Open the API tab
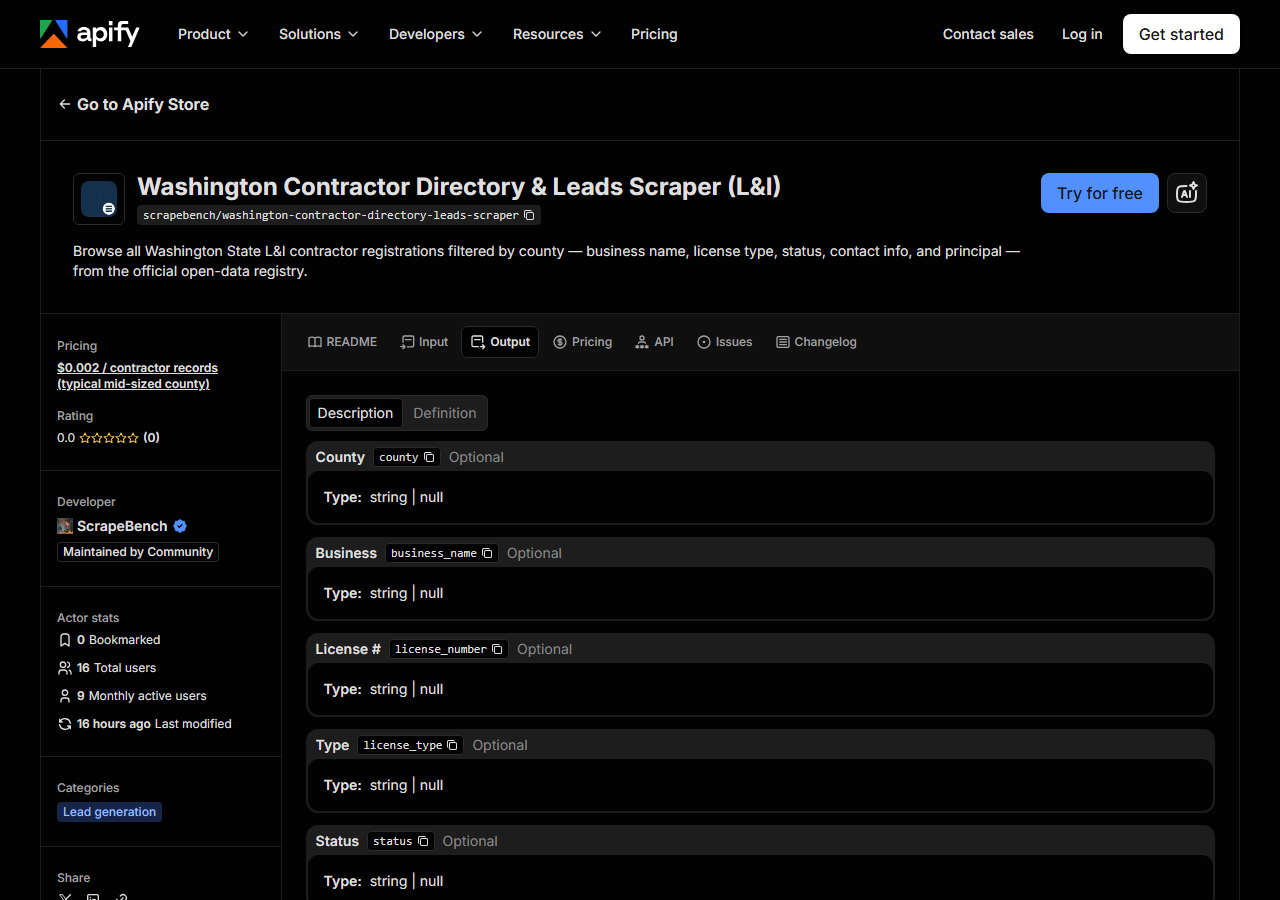The width and height of the screenshot is (1280, 900). click(x=654, y=342)
